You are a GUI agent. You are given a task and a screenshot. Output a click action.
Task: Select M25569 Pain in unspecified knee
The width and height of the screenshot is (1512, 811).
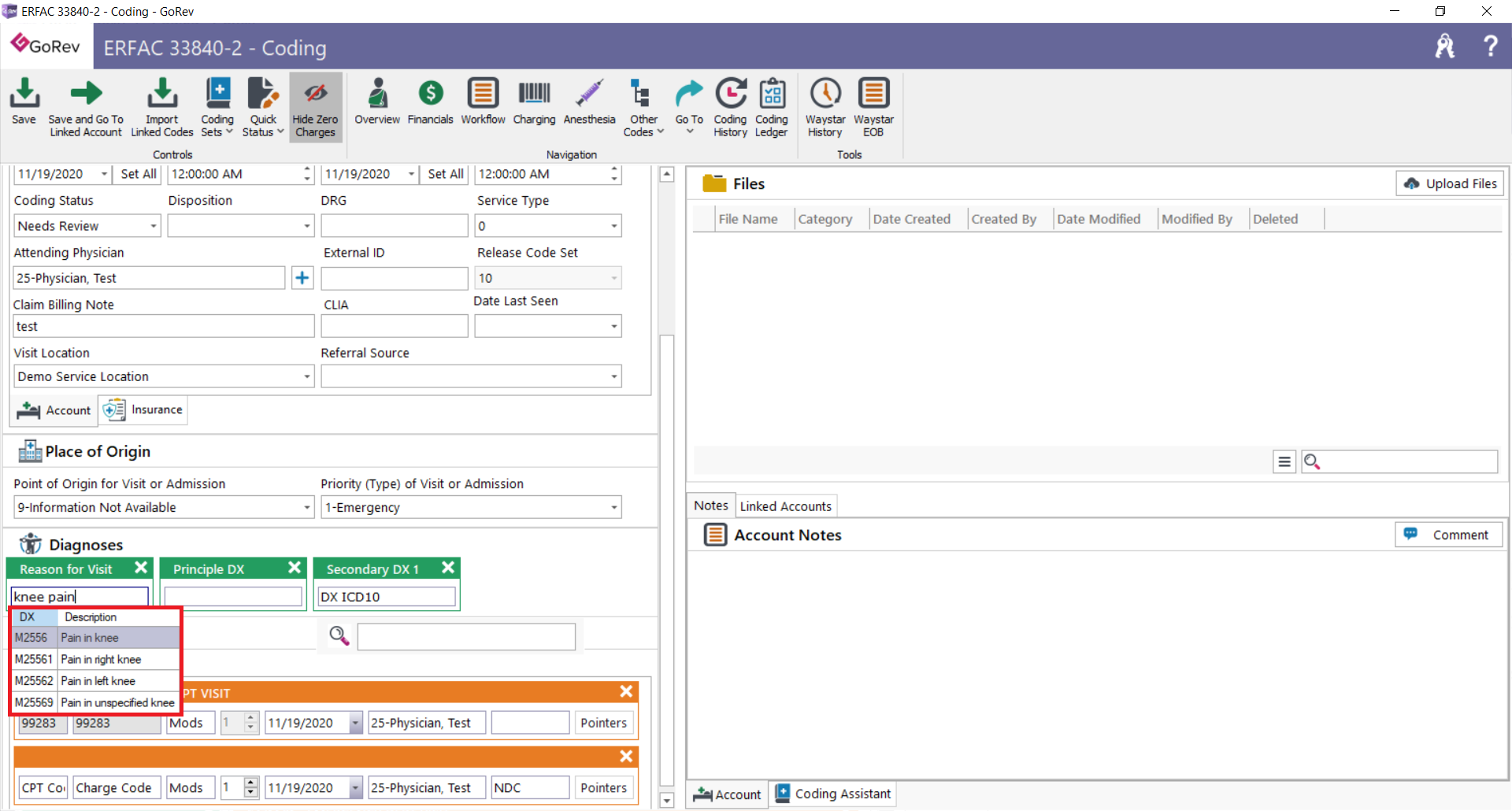(95, 702)
